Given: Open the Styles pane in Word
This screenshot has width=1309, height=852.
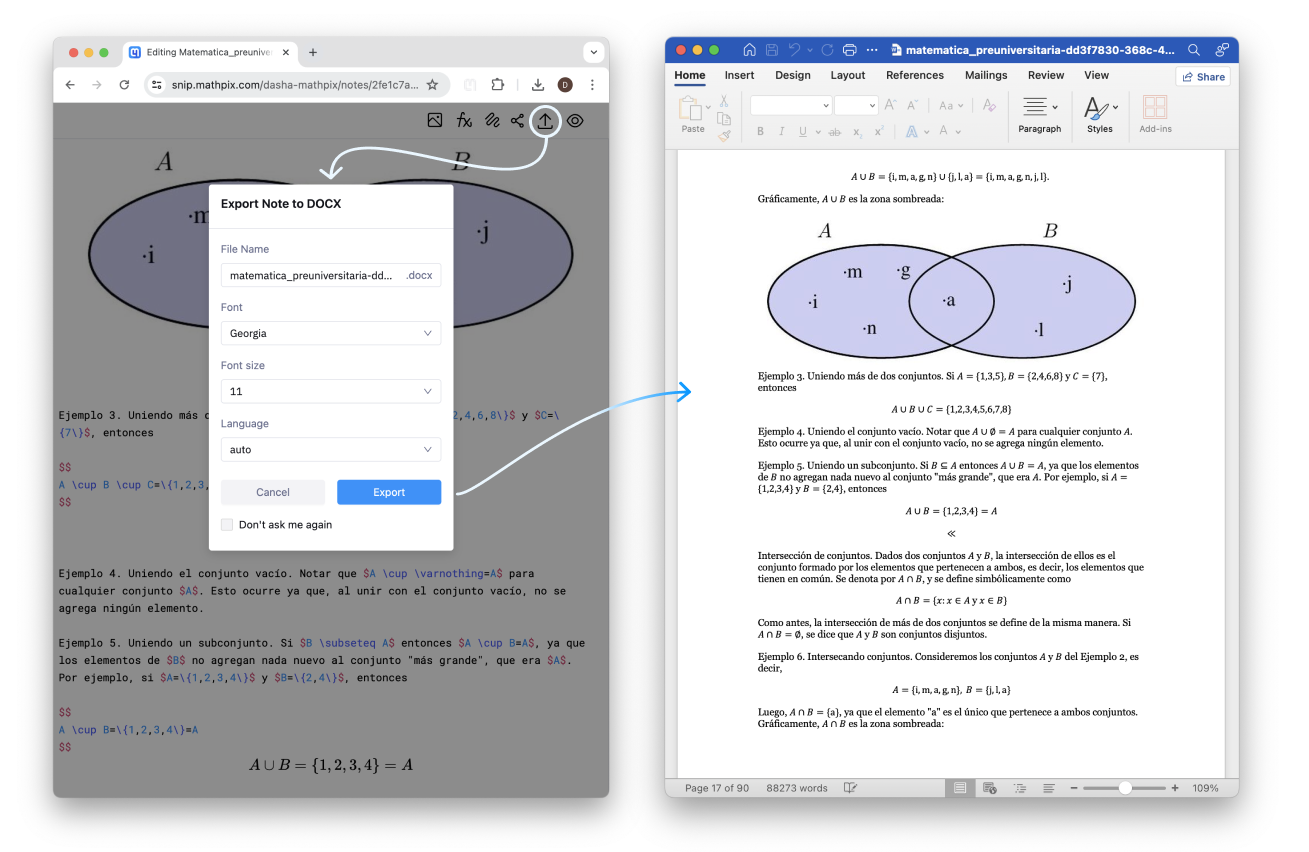Looking at the screenshot, I should click(1099, 113).
